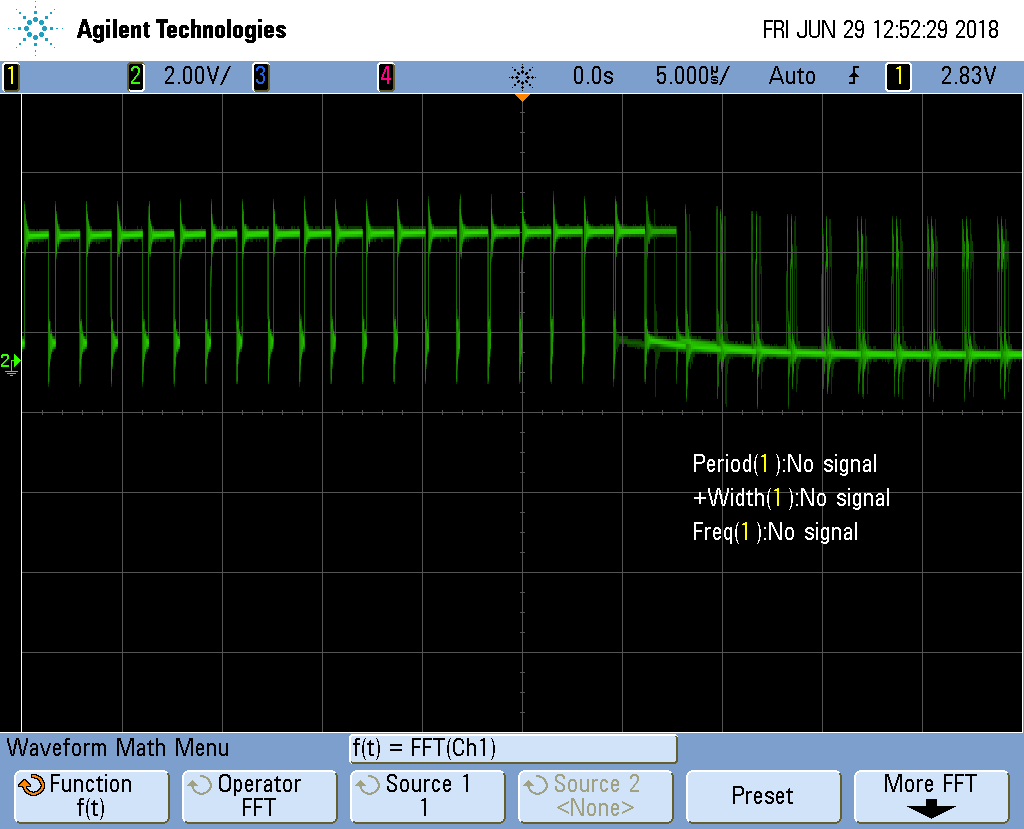Open the Source 1 selector

(x=427, y=796)
